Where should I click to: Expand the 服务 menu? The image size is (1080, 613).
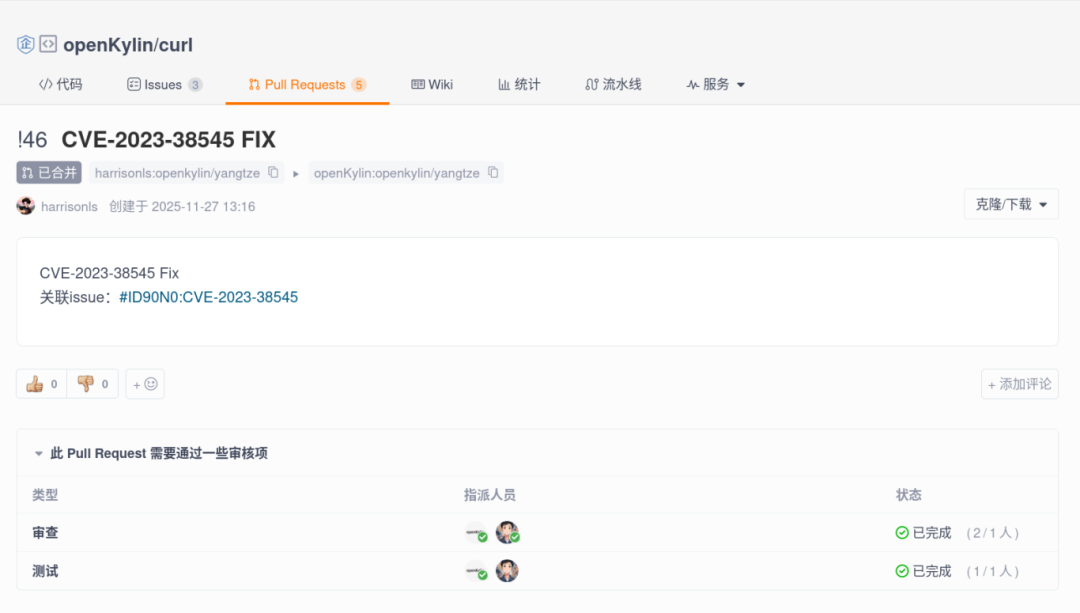click(x=716, y=84)
